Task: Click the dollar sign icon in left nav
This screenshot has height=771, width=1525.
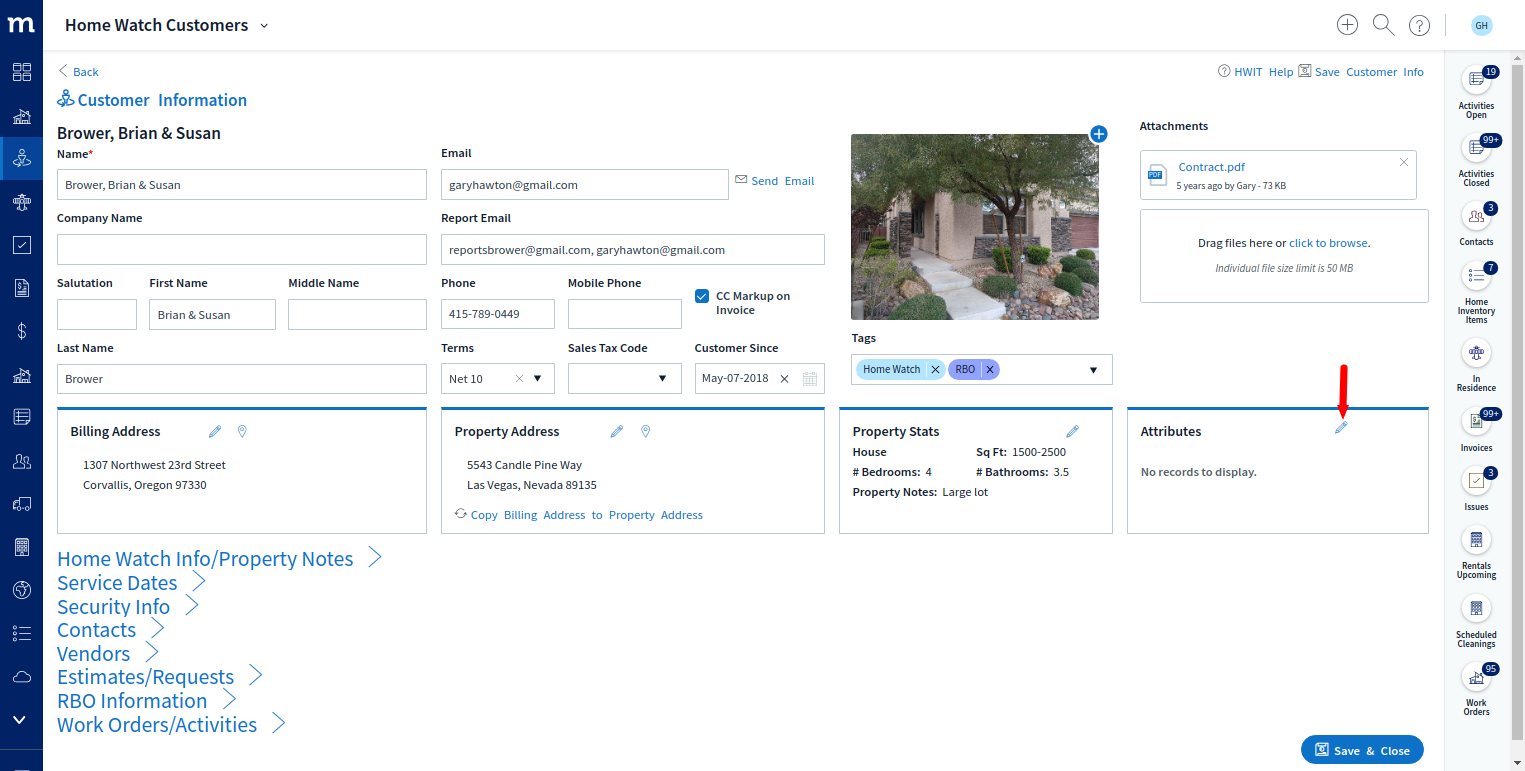Action: (21, 331)
